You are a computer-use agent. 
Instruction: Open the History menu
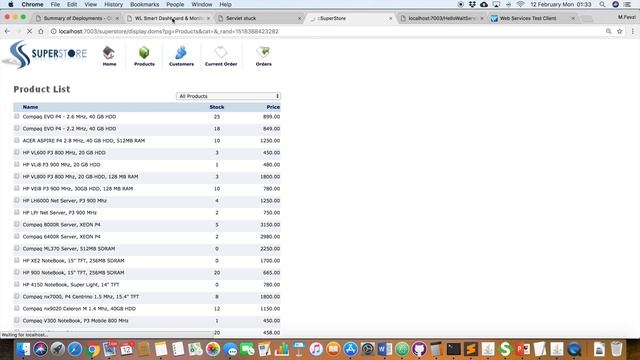pyautogui.click(x=113, y=4)
